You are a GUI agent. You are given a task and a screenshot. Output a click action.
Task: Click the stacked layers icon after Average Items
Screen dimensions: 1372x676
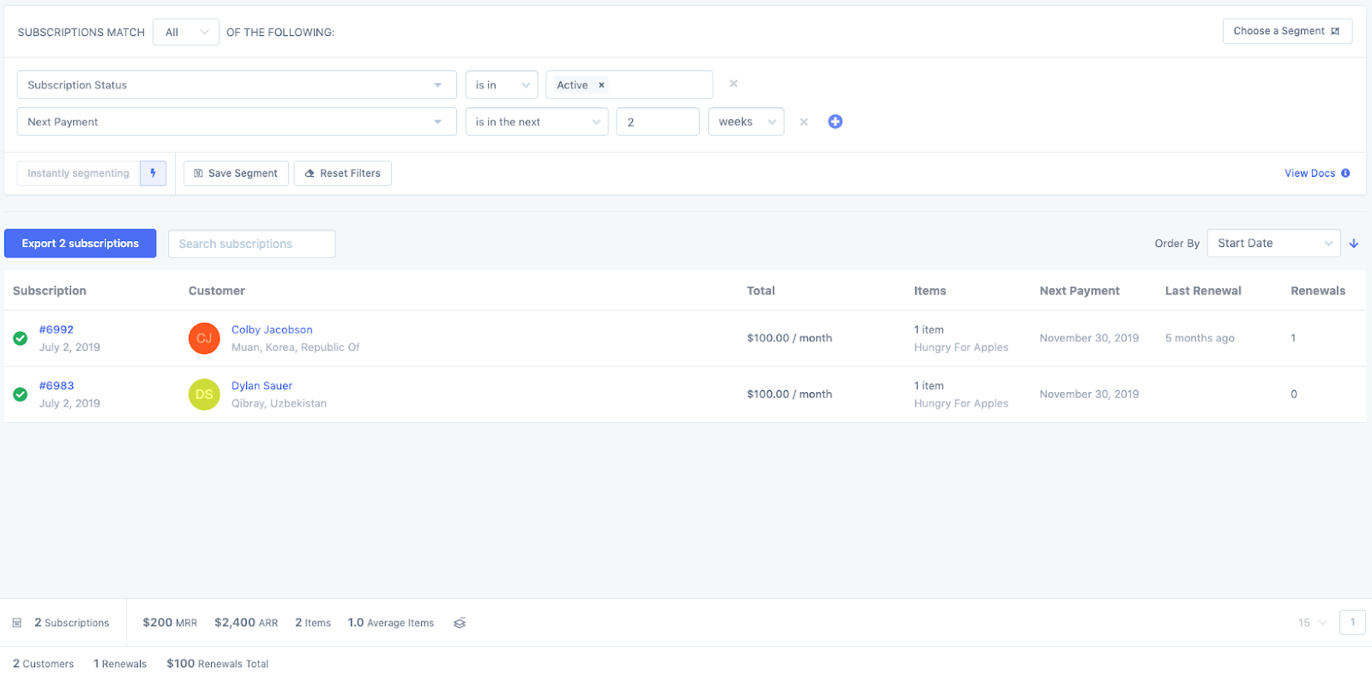(x=459, y=622)
